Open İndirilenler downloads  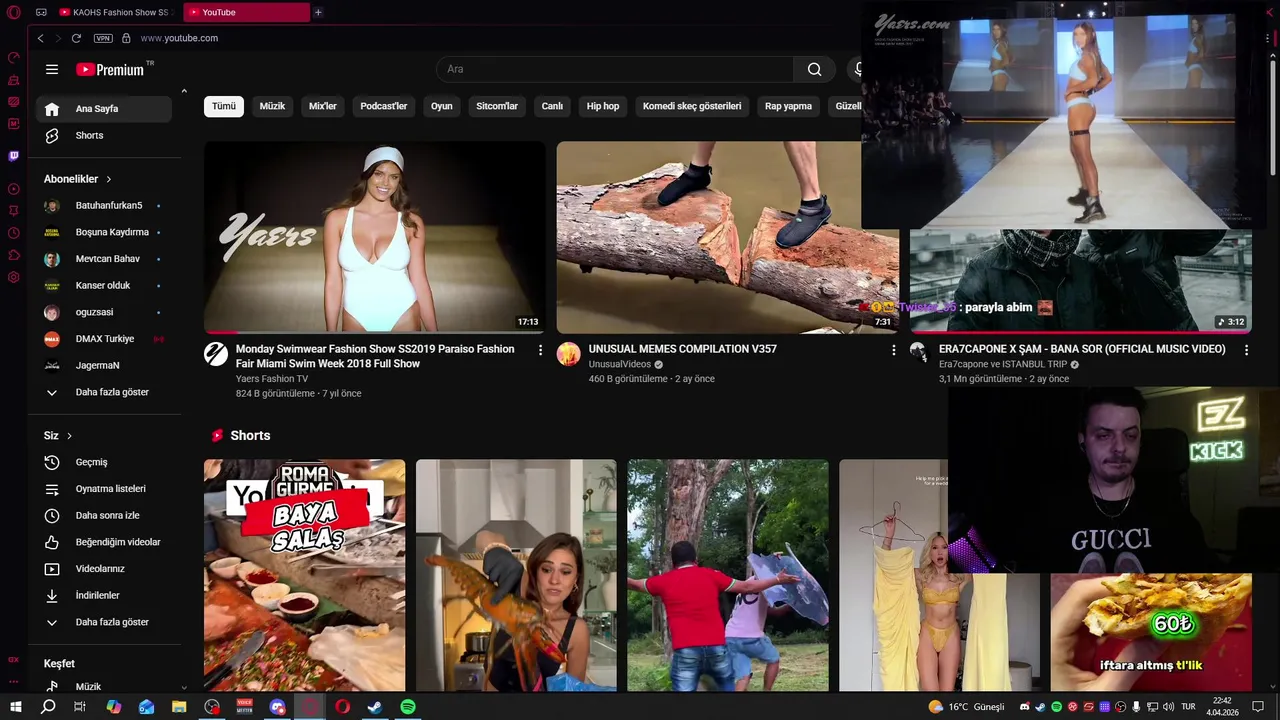[104, 595]
